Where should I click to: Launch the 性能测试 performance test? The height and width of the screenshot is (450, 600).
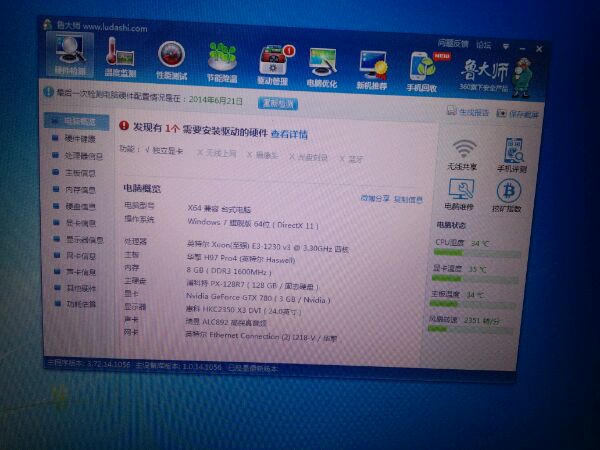(x=171, y=60)
